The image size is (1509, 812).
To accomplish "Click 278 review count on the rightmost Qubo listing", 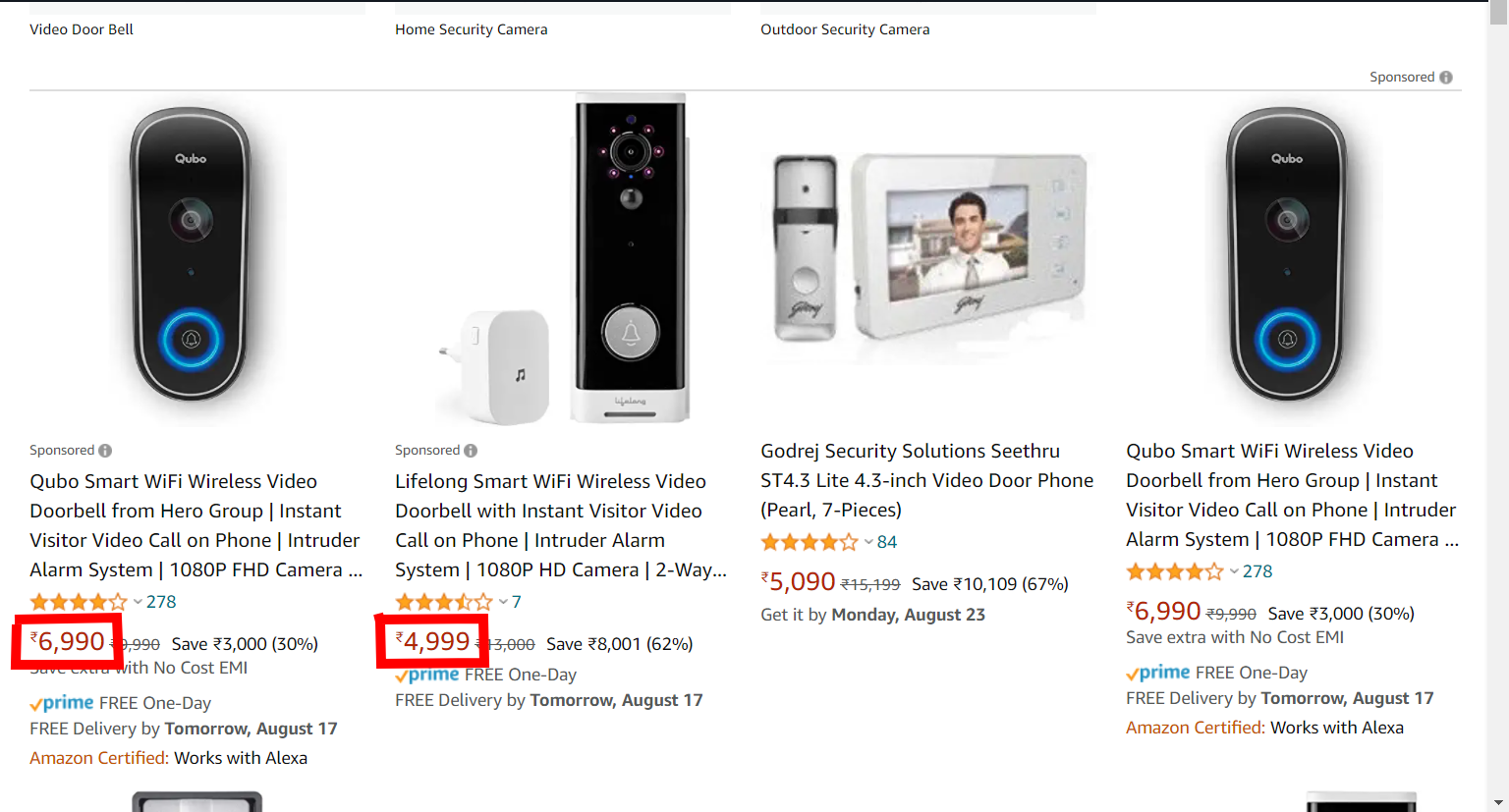I will point(1257,571).
